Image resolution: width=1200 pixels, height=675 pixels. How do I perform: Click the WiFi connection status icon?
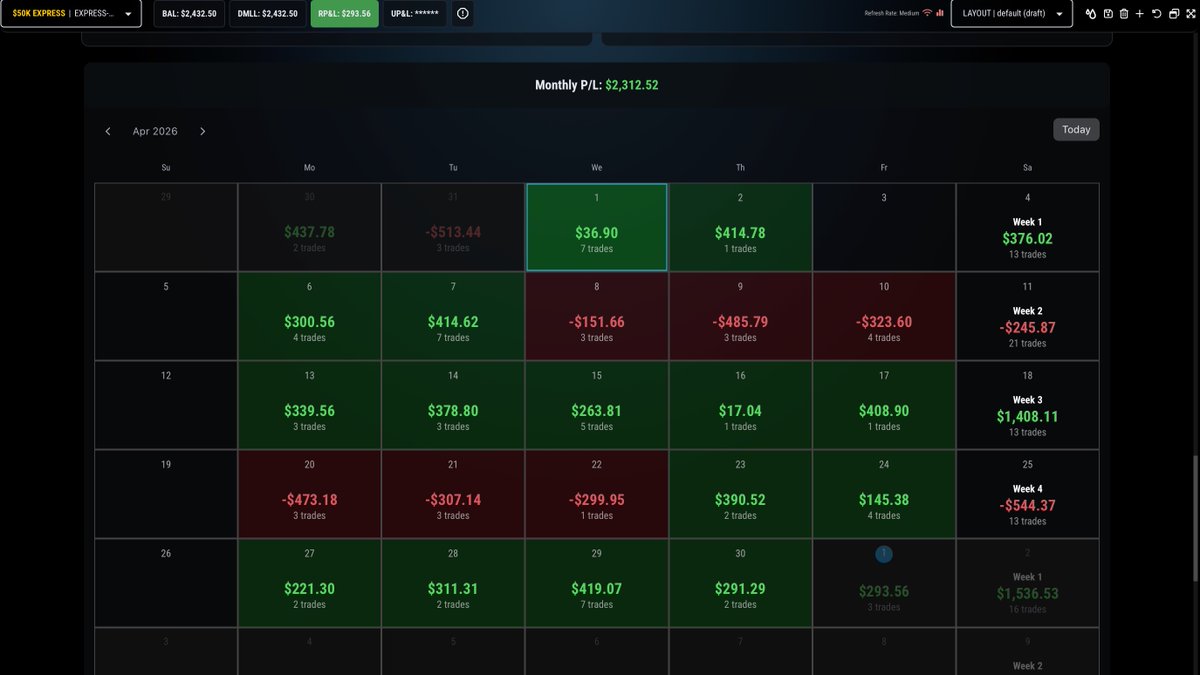[x=927, y=13]
